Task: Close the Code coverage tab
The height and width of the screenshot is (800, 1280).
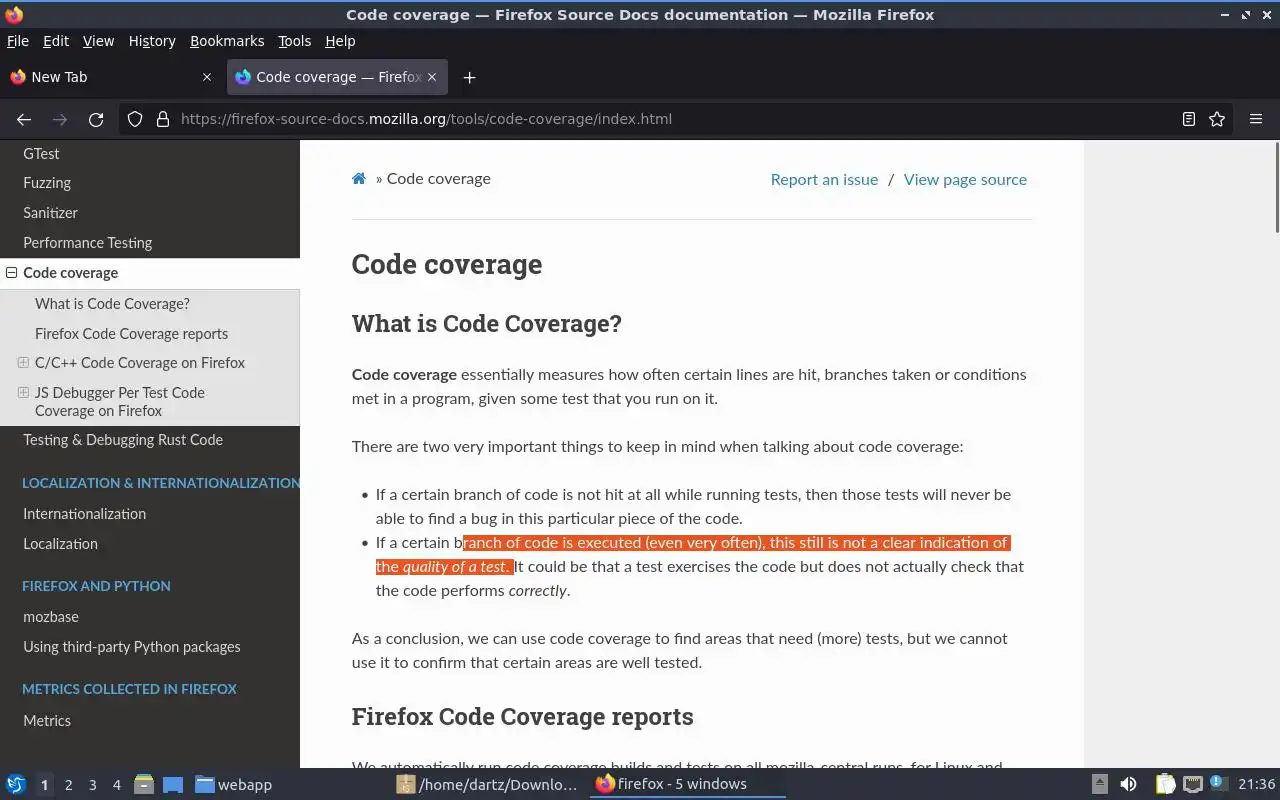Action: tap(432, 77)
